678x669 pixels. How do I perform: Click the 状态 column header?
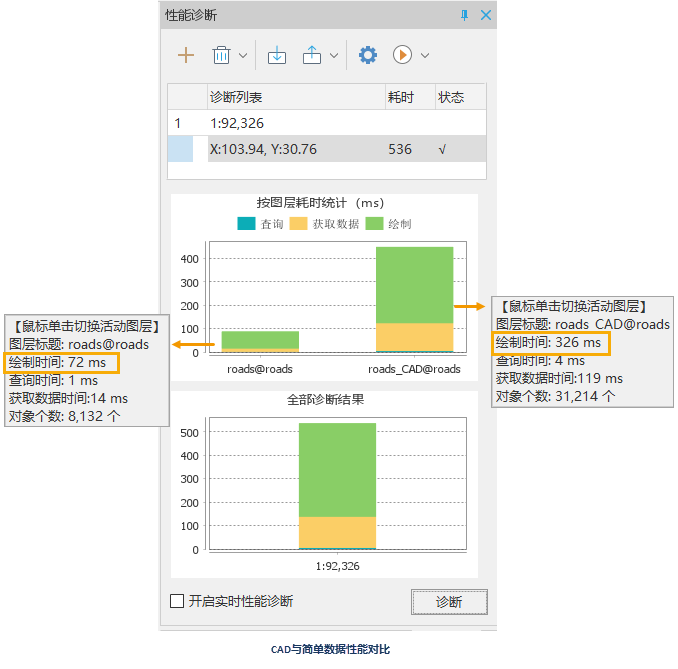pos(451,97)
